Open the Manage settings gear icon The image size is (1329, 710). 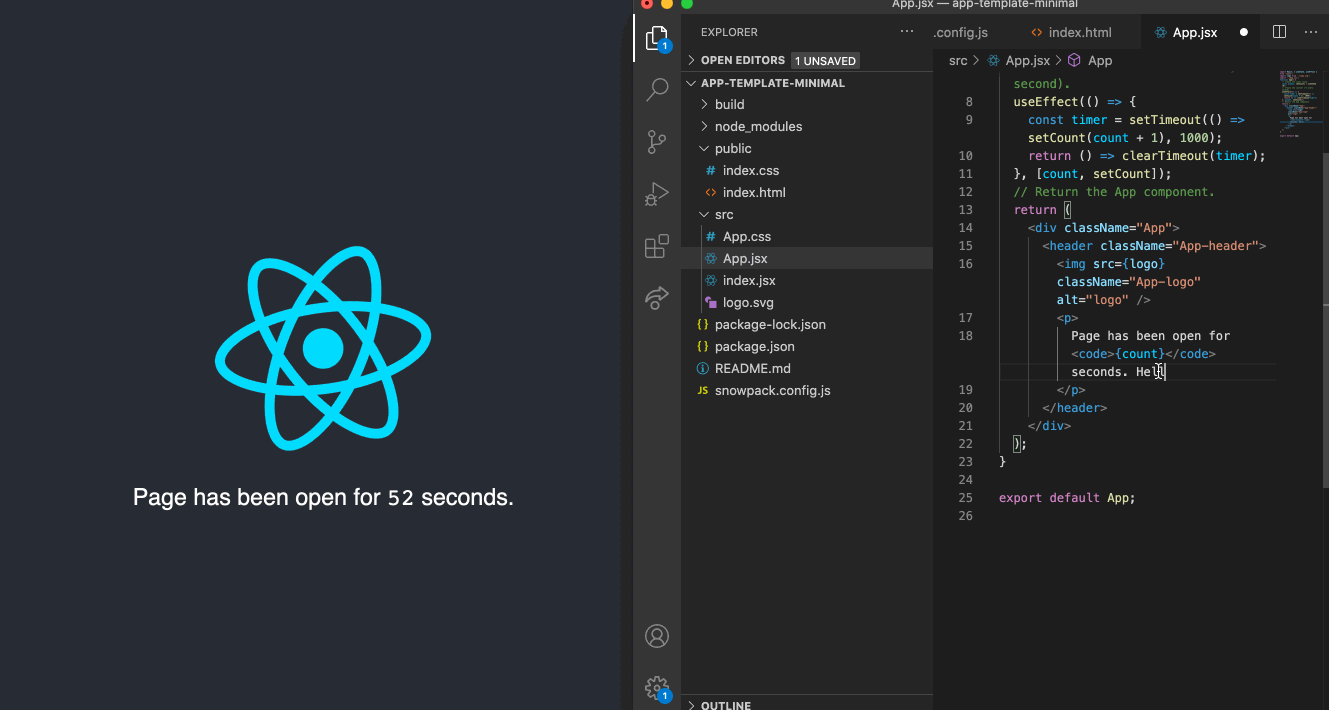[657, 688]
